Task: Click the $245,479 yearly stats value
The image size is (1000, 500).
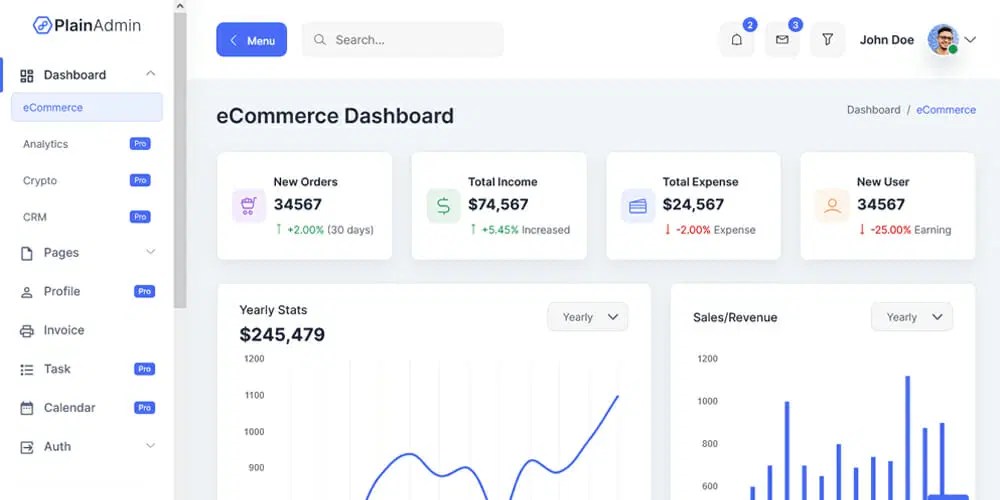Action: click(282, 335)
